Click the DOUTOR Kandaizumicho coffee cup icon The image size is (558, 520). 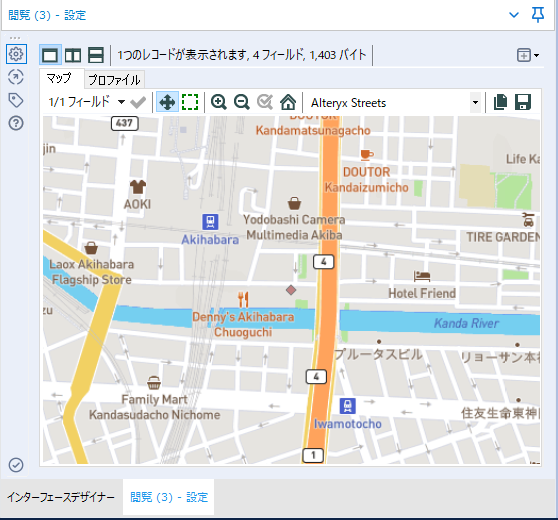367,154
